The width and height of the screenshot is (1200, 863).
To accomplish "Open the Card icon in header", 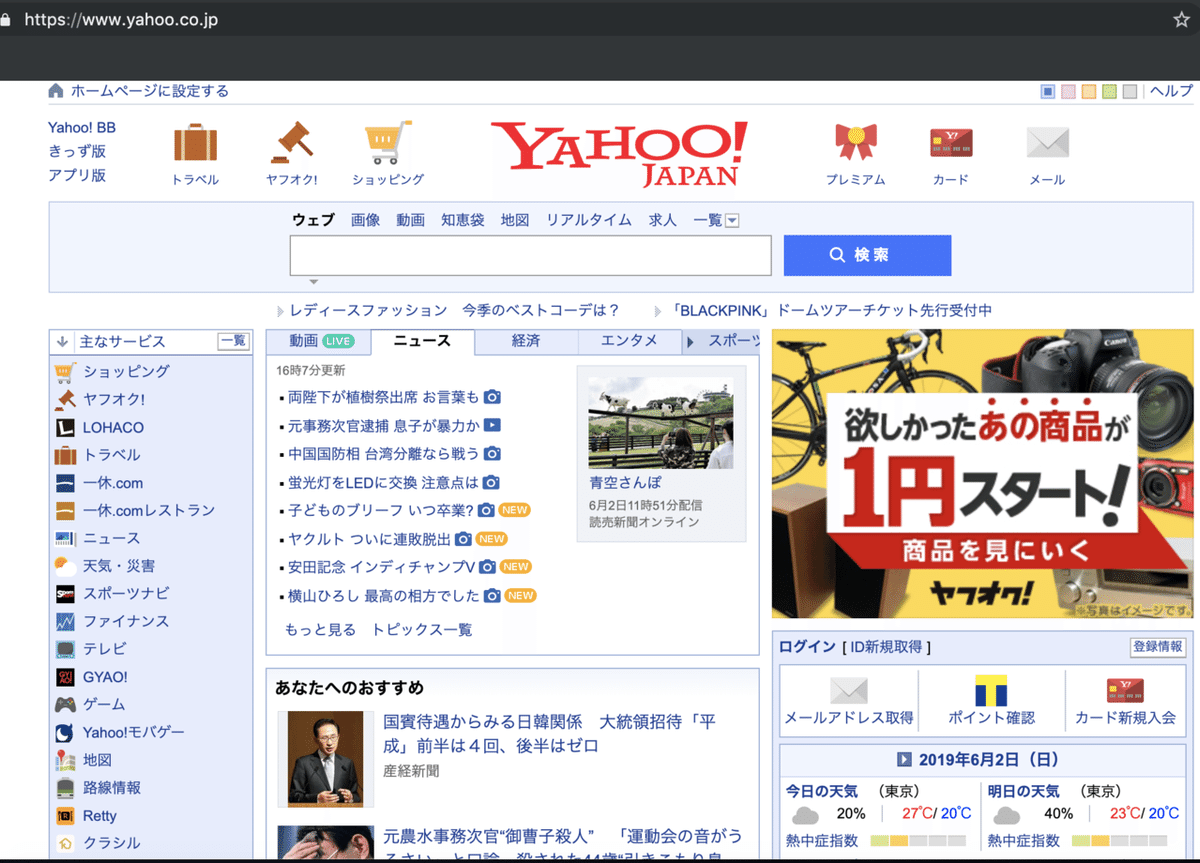I will click(x=951, y=143).
